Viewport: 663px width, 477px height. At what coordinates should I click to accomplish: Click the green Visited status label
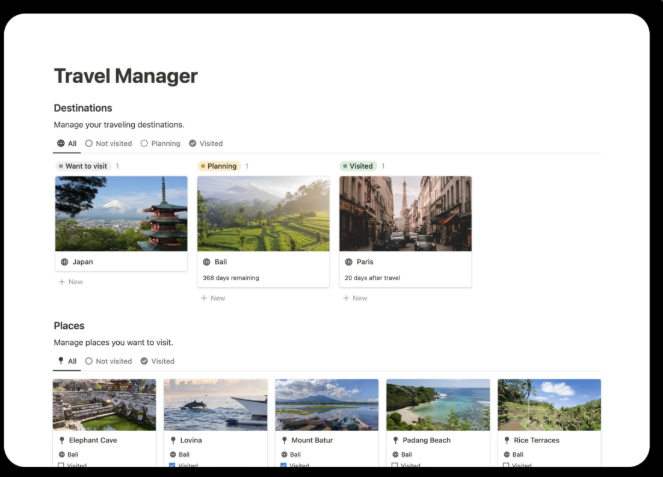(x=358, y=166)
